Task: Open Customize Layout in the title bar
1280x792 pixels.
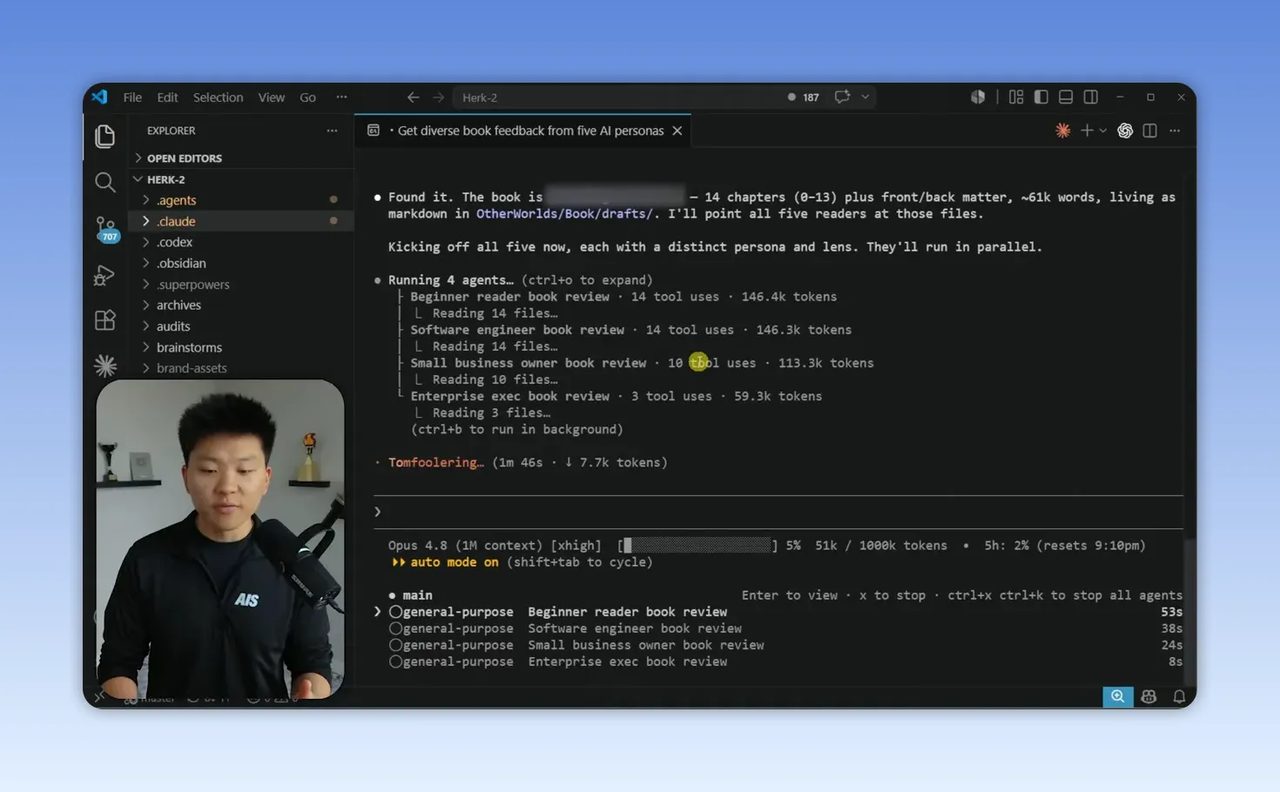Action: tap(1016, 97)
